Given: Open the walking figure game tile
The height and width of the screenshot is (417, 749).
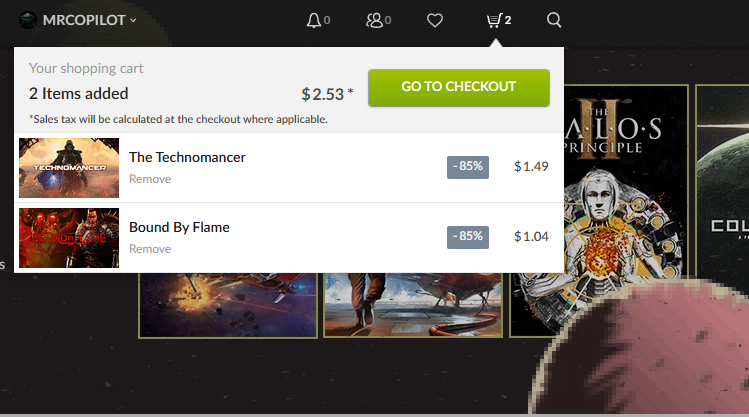Looking at the screenshot, I should pos(413,305).
